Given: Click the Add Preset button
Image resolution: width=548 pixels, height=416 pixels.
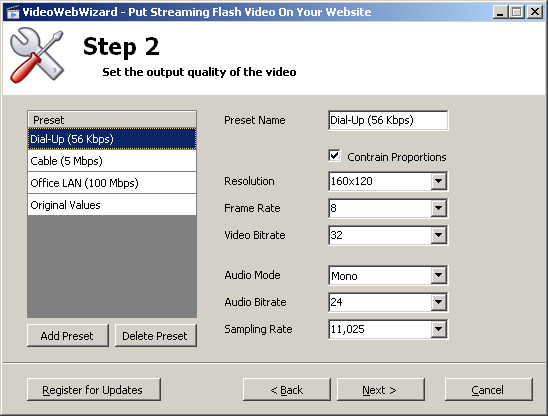Looking at the screenshot, I should (x=68, y=336).
